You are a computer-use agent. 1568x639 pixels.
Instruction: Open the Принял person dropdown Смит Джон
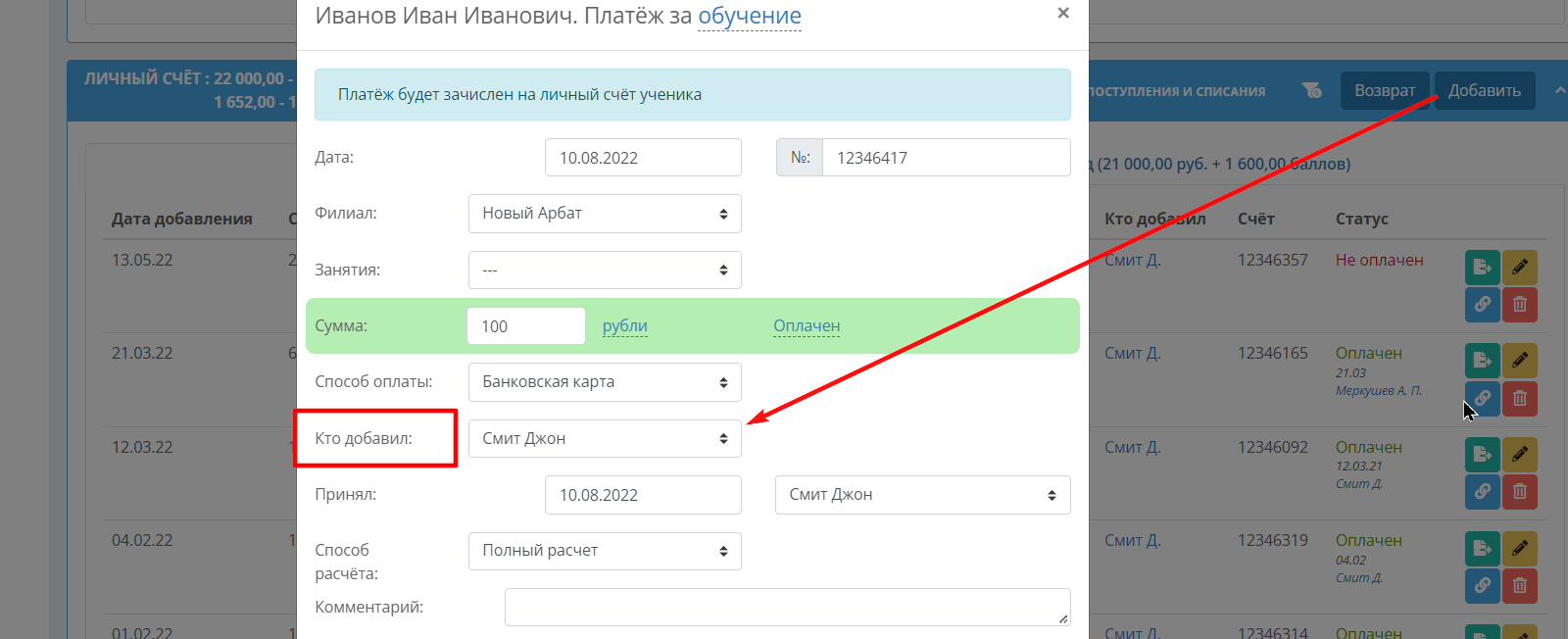[x=922, y=495]
